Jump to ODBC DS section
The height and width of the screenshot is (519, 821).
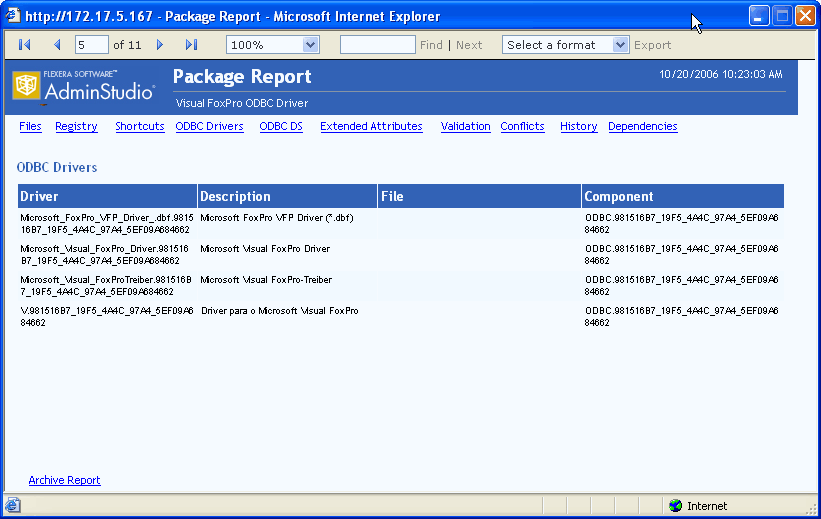[281, 127]
